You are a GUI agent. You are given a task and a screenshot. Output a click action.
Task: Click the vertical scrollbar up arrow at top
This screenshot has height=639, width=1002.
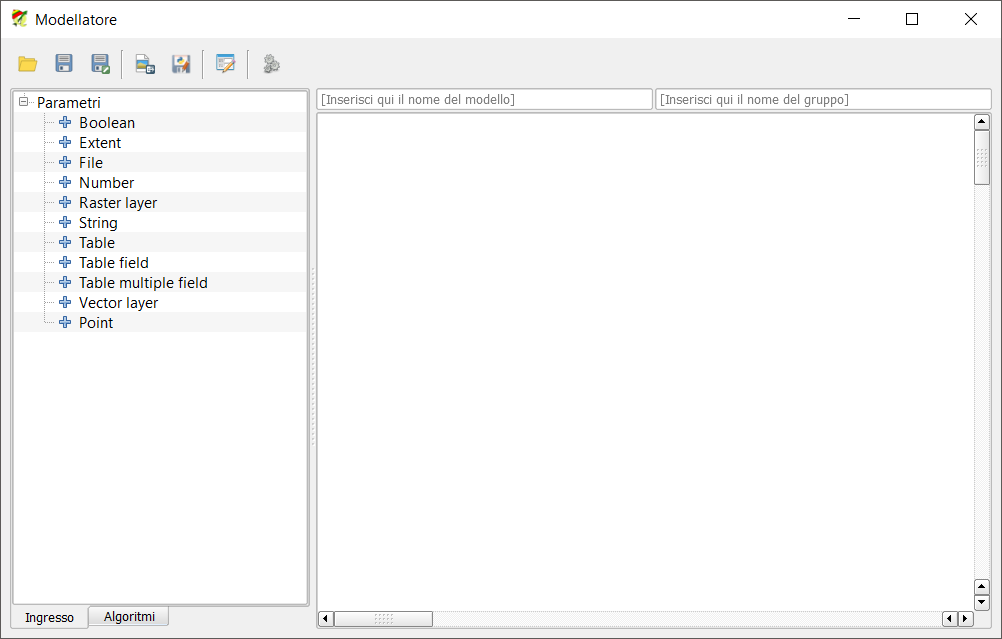point(981,122)
